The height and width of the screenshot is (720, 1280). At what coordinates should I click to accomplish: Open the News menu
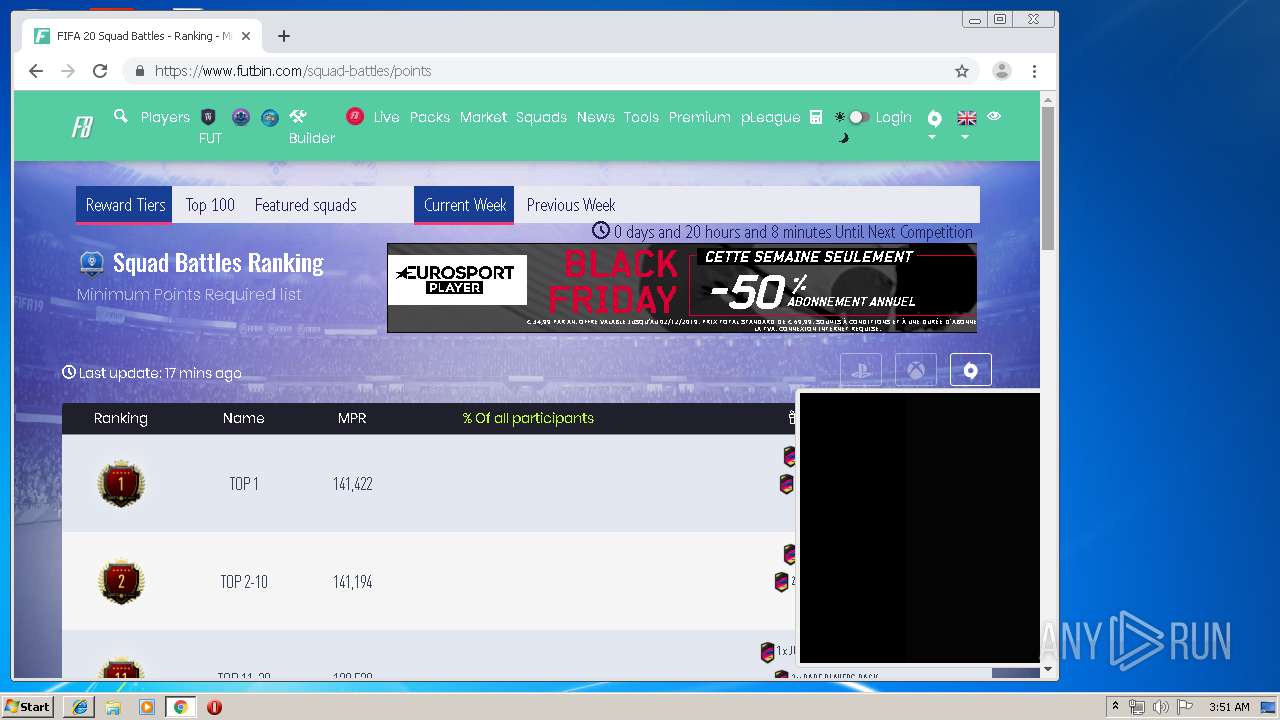tap(596, 117)
